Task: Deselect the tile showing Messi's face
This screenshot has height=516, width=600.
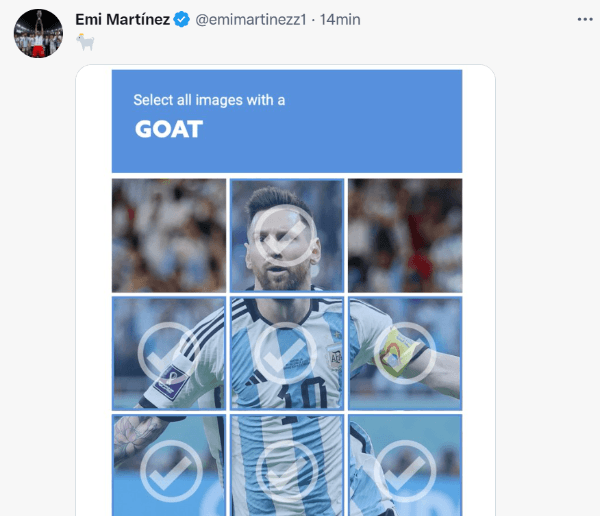Action: click(287, 235)
